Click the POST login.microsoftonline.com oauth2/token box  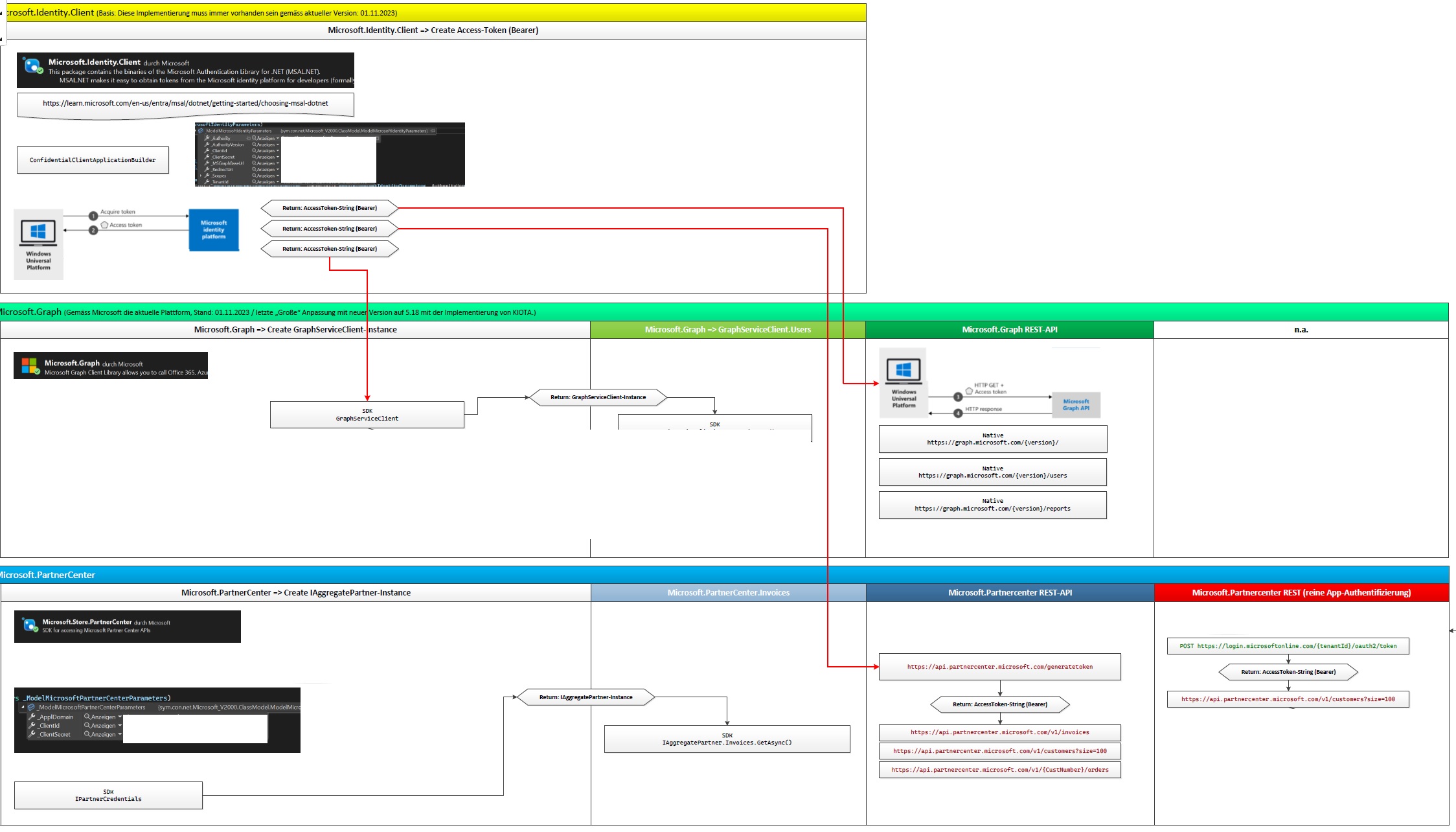(x=1288, y=646)
